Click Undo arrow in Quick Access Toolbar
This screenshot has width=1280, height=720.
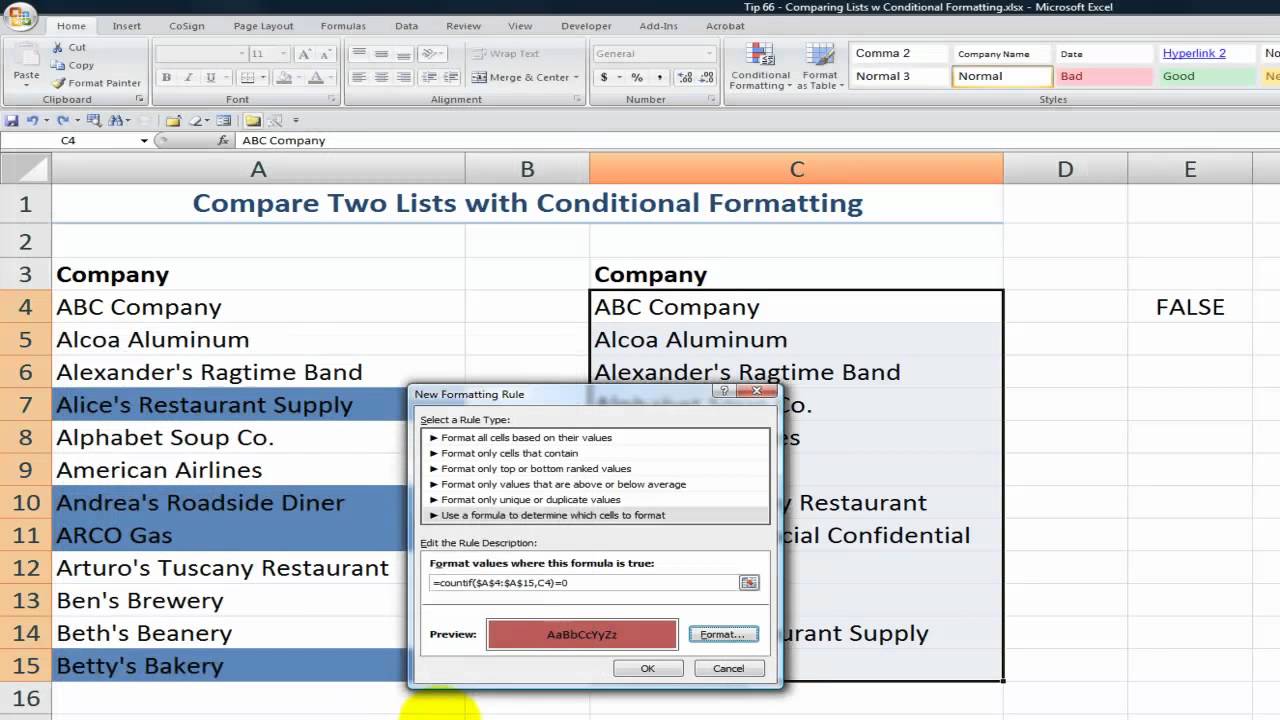[32, 120]
